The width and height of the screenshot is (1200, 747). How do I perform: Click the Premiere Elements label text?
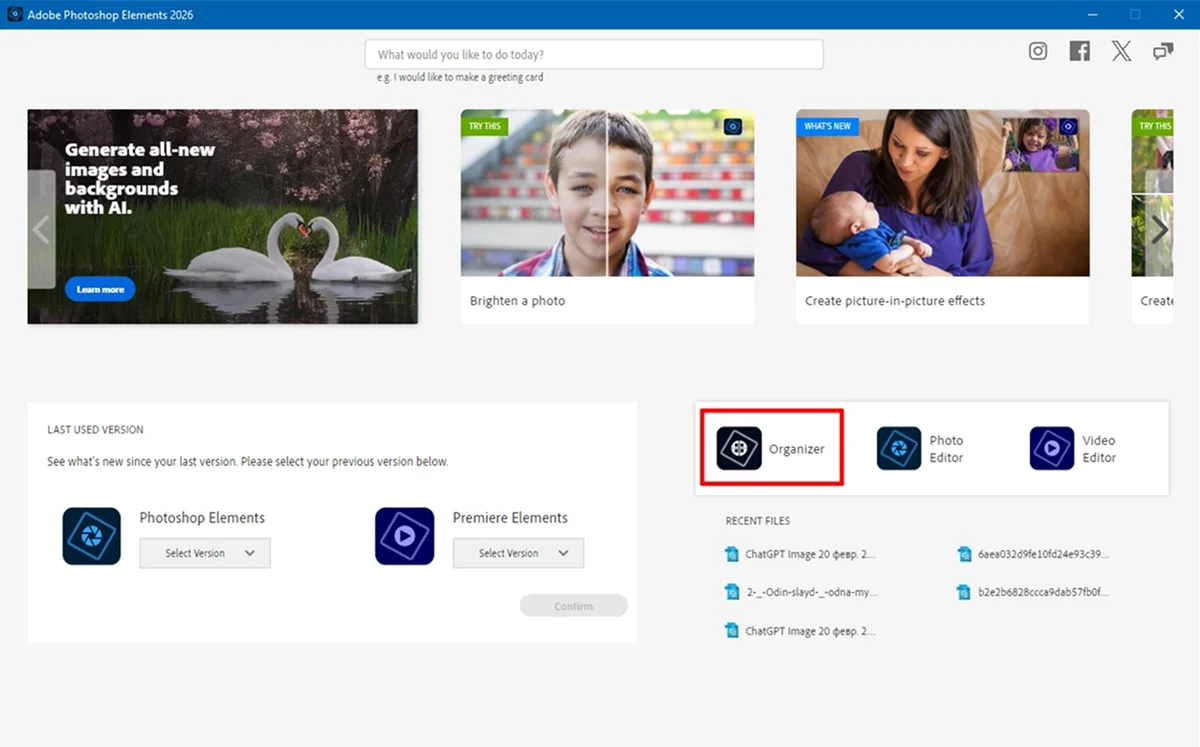click(x=510, y=518)
